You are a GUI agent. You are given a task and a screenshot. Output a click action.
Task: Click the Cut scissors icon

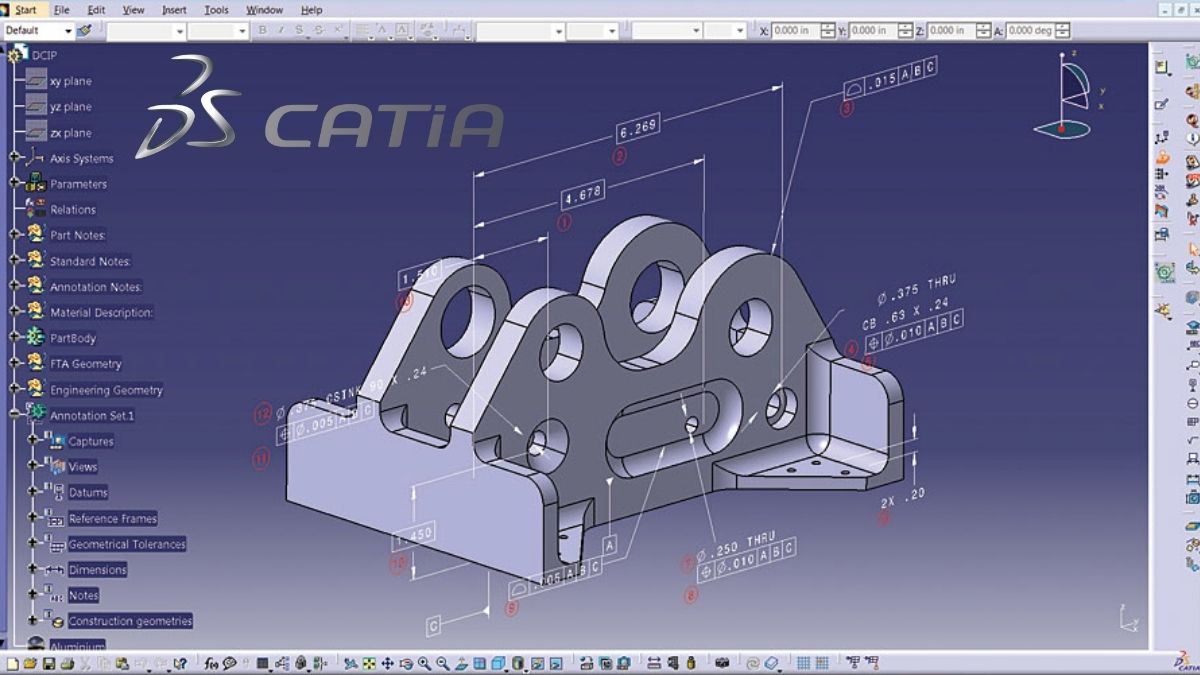click(x=86, y=663)
